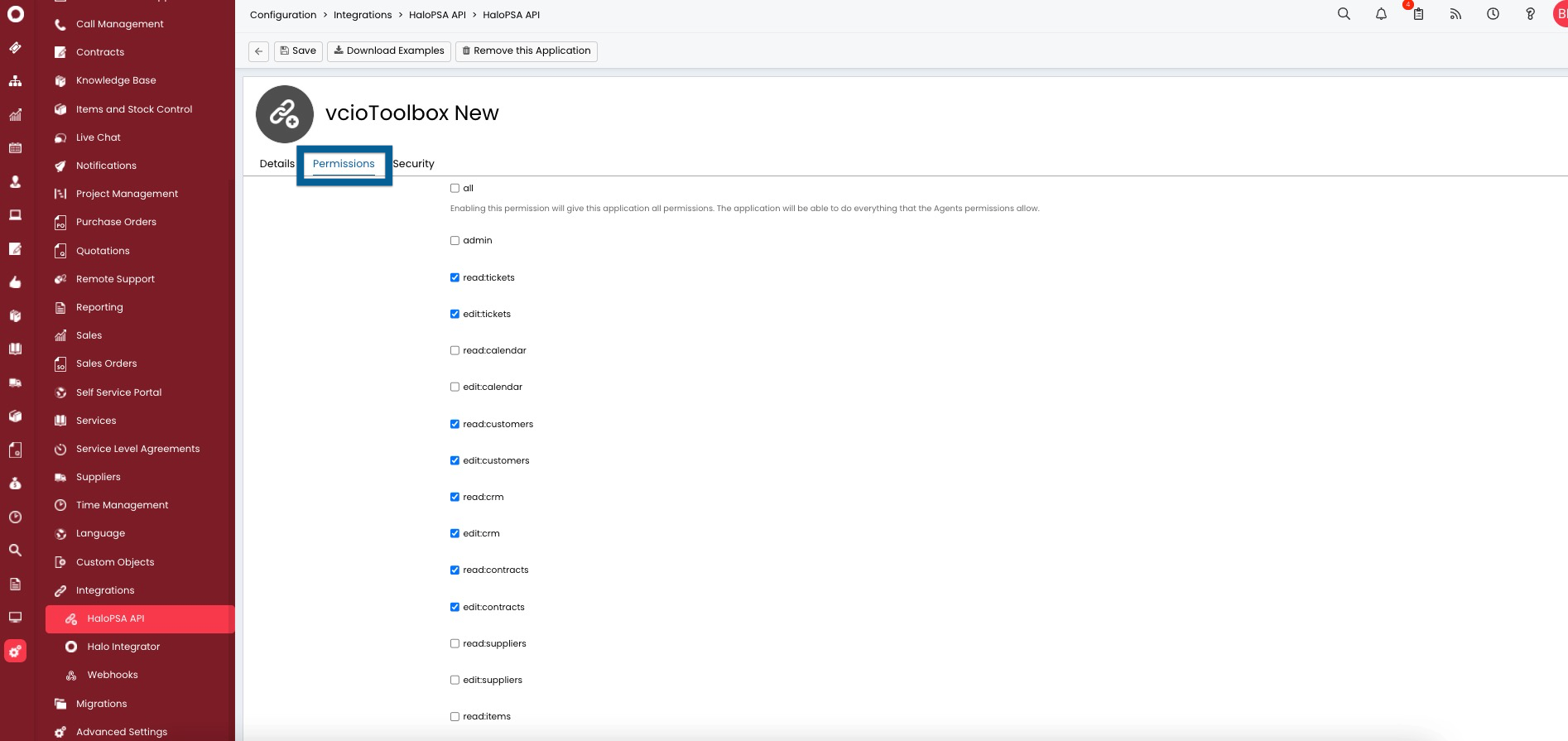The height and width of the screenshot is (741, 1568).
Task: Click Time Management clock icon
Action: pyautogui.click(x=60, y=505)
